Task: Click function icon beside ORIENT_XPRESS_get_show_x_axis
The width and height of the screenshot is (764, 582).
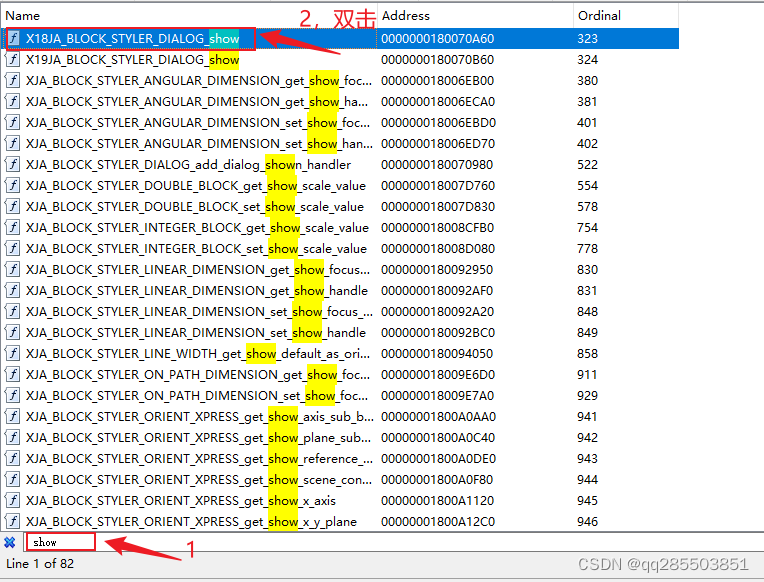Action: (13, 501)
